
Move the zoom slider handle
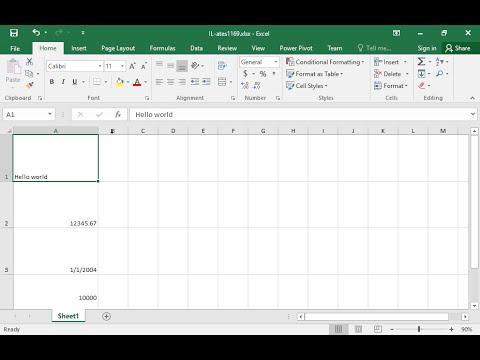pyautogui.click(x=419, y=329)
